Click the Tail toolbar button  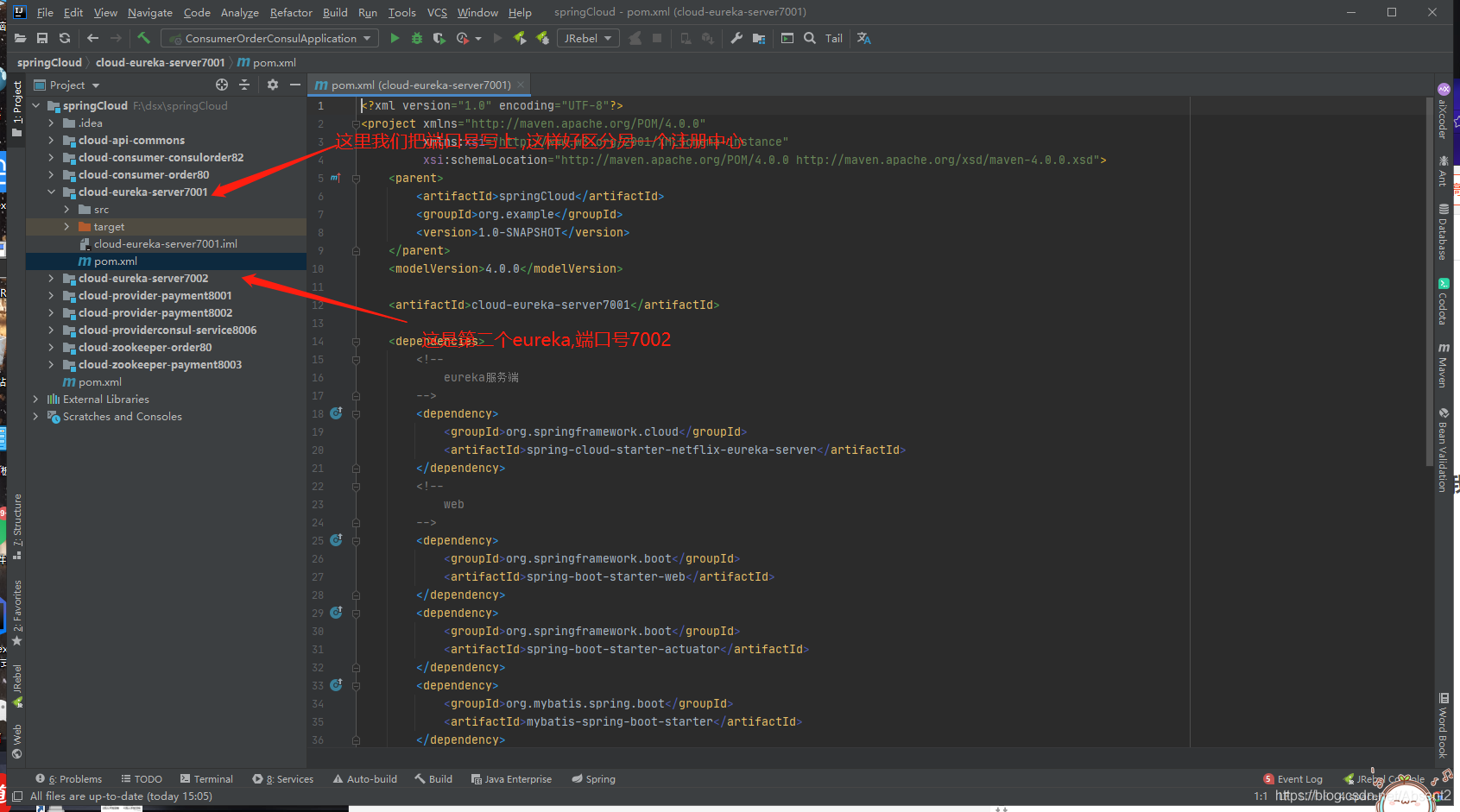point(834,38)
